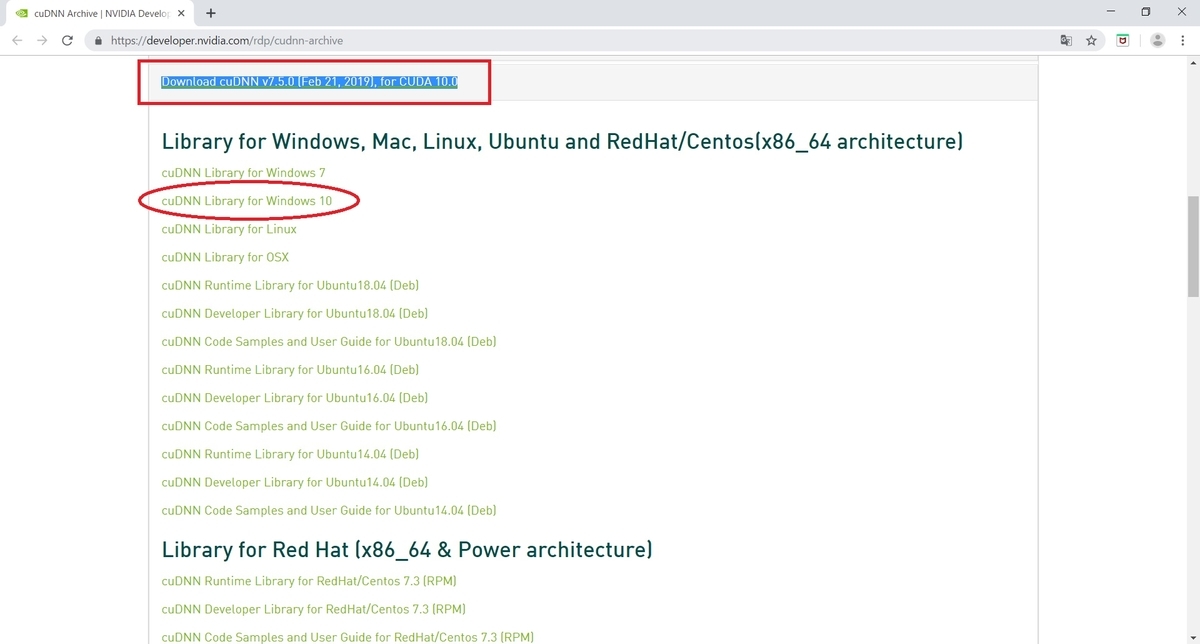This screenshot has width=1200, height=644.
Task: Open the Chrome three-dot menu
Action: [x=1183, y=40]
